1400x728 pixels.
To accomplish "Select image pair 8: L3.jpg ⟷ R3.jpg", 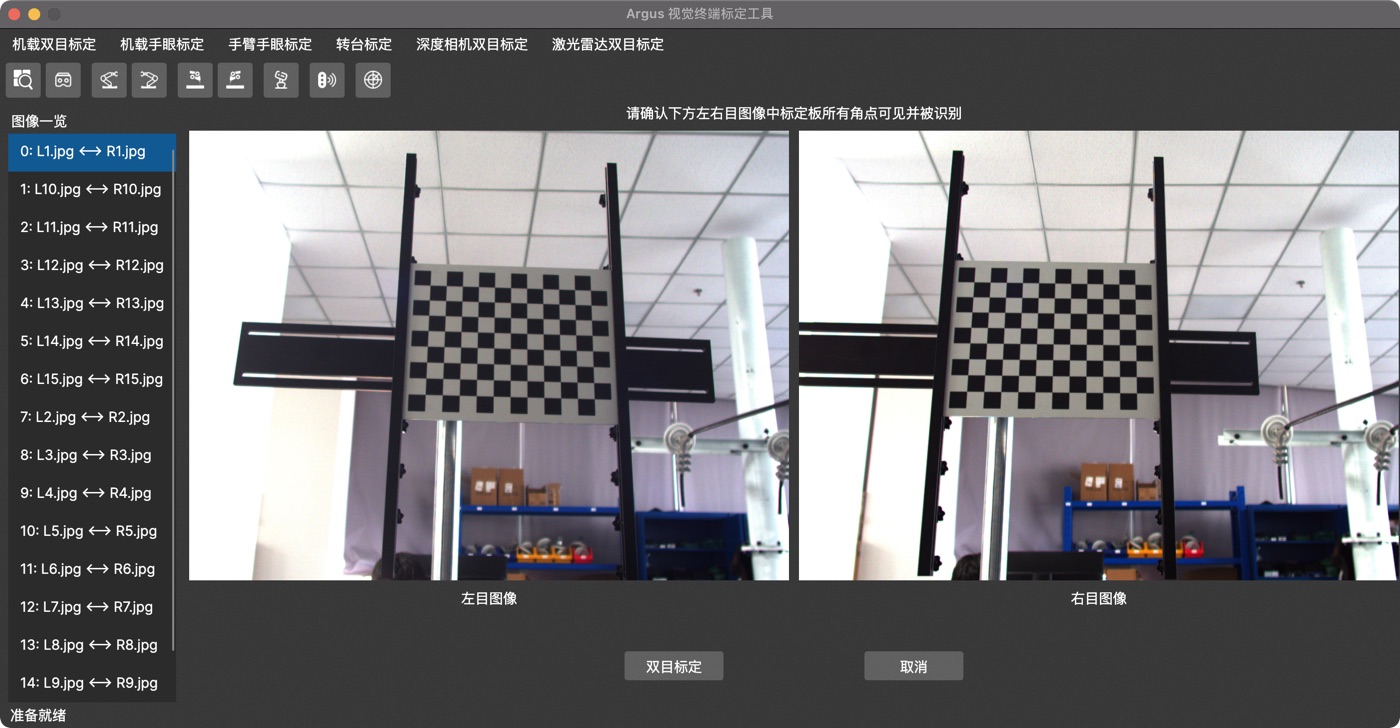I will [x=91, y=455].
